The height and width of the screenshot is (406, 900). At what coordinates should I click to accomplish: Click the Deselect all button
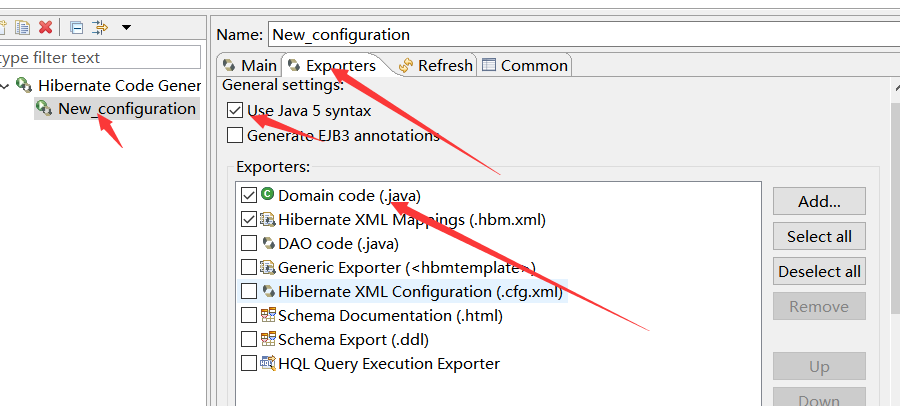[819, 271]
